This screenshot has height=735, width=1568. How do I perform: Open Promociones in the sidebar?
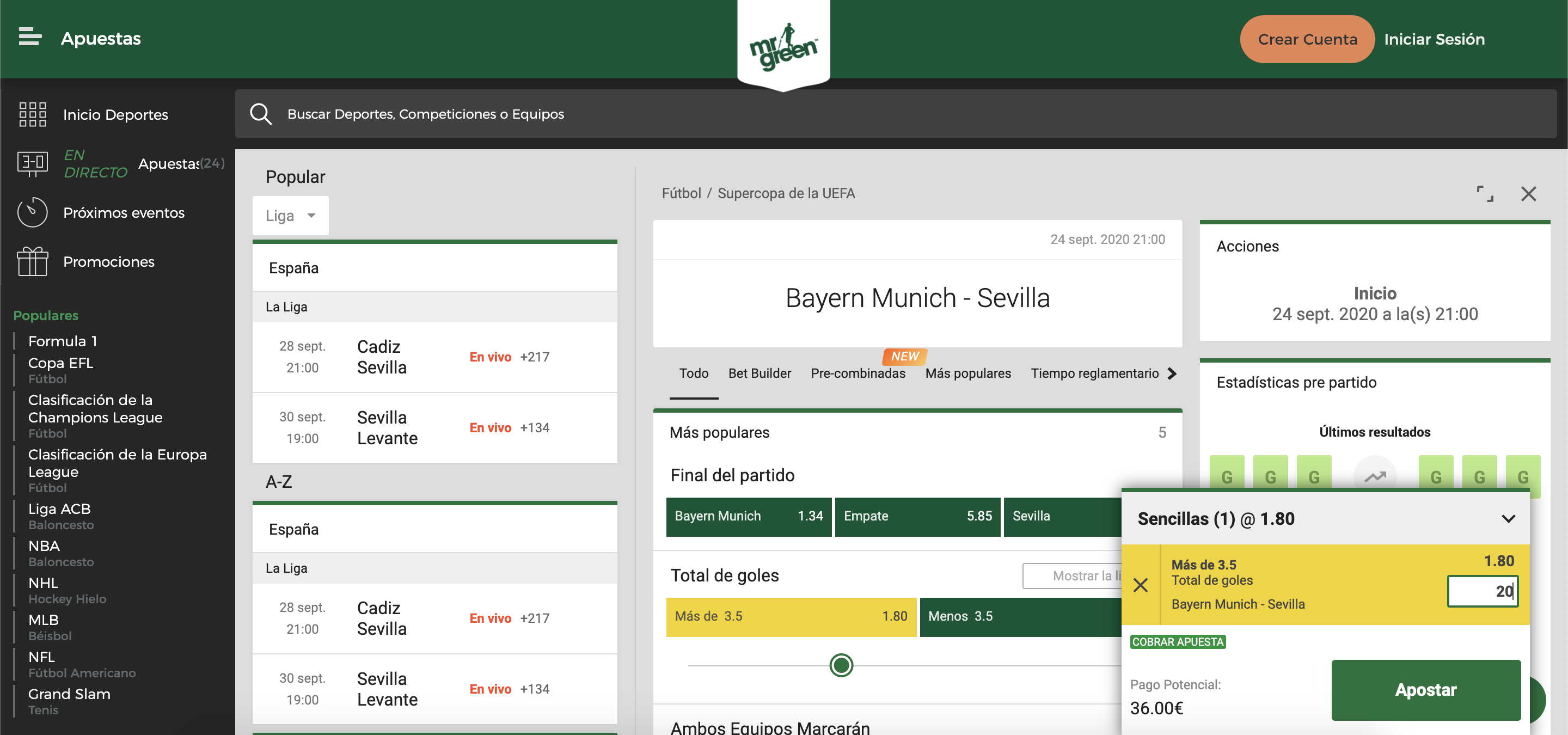pyautogui.click(x=108, y=262)
